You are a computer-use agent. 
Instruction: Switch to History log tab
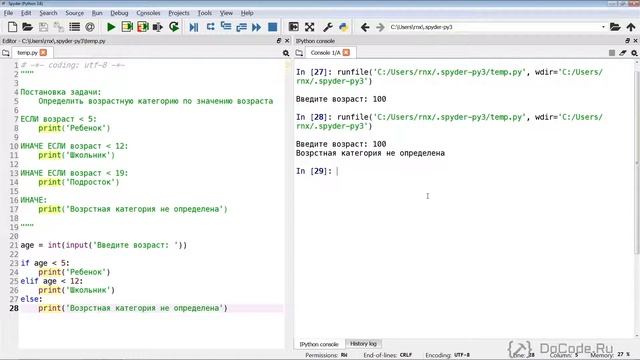point(363,344)
